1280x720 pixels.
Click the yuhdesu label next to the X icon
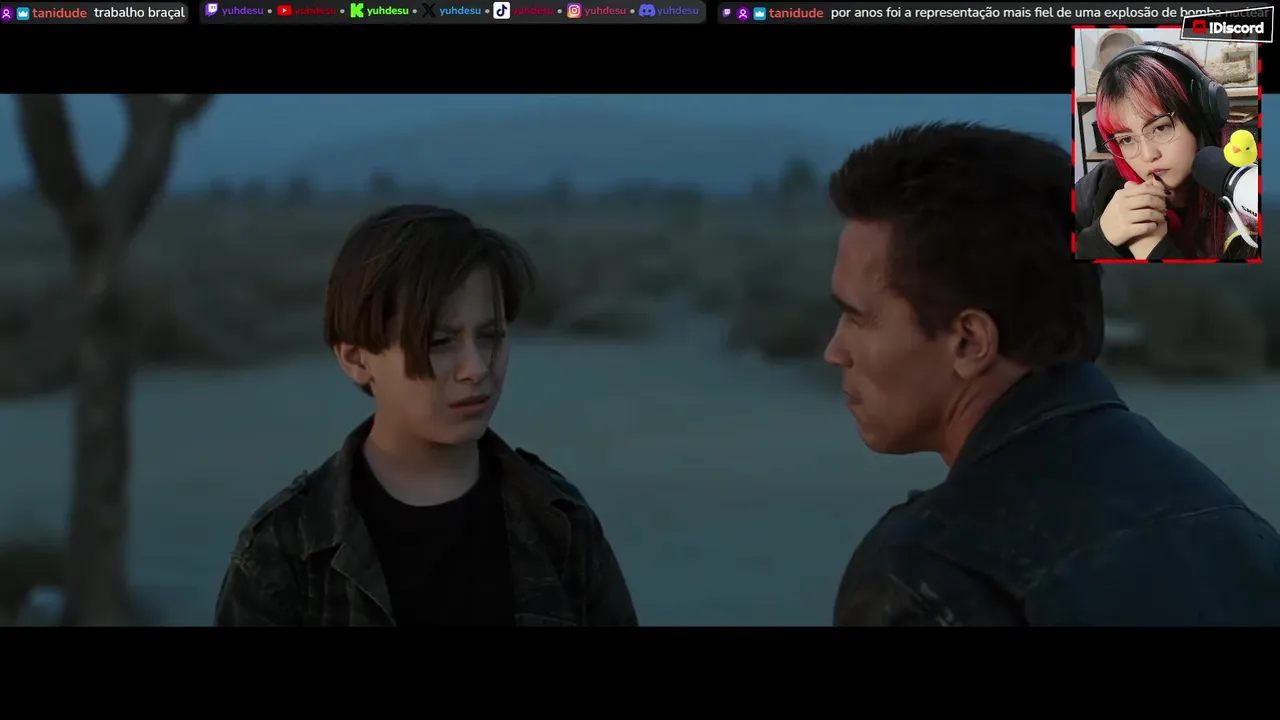(460, 11)
